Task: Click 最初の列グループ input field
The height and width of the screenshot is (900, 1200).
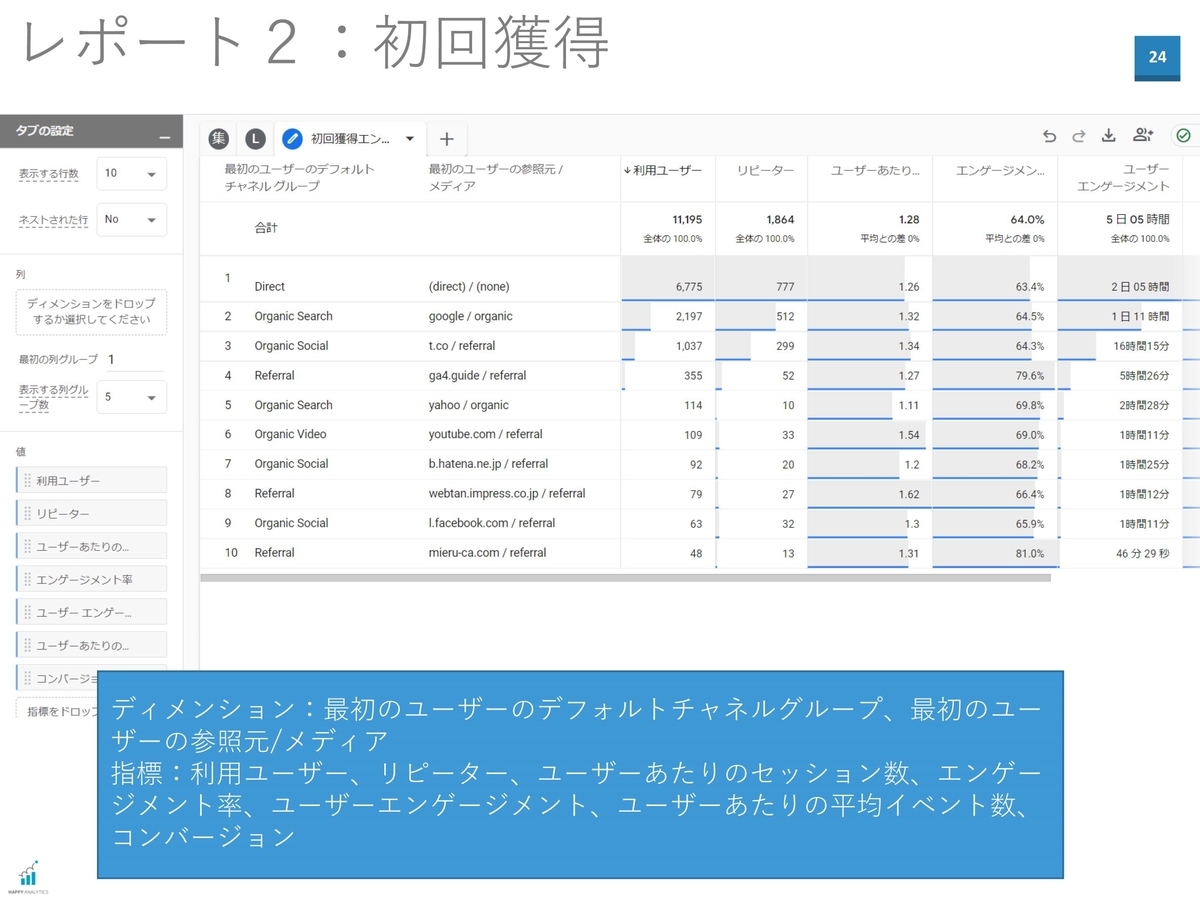Action: coord(134,360)
